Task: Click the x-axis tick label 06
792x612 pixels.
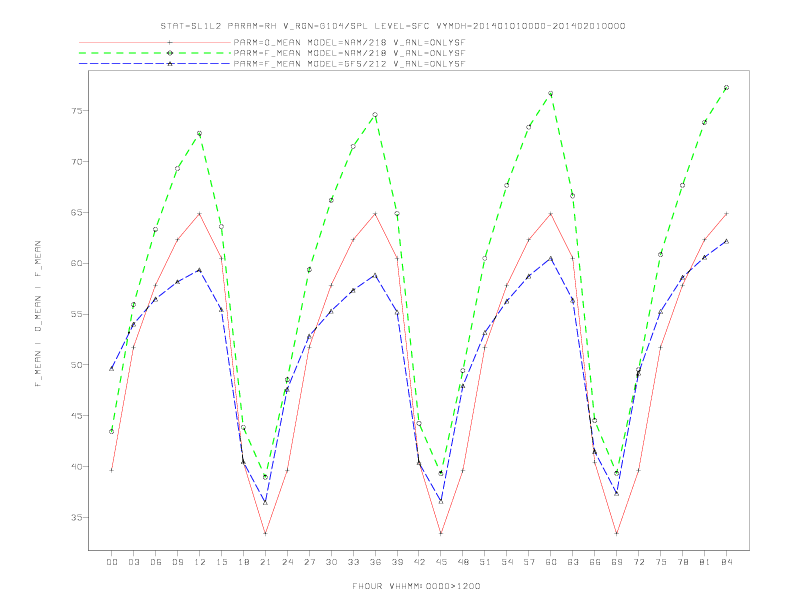Action: click(x=156, y=562)
